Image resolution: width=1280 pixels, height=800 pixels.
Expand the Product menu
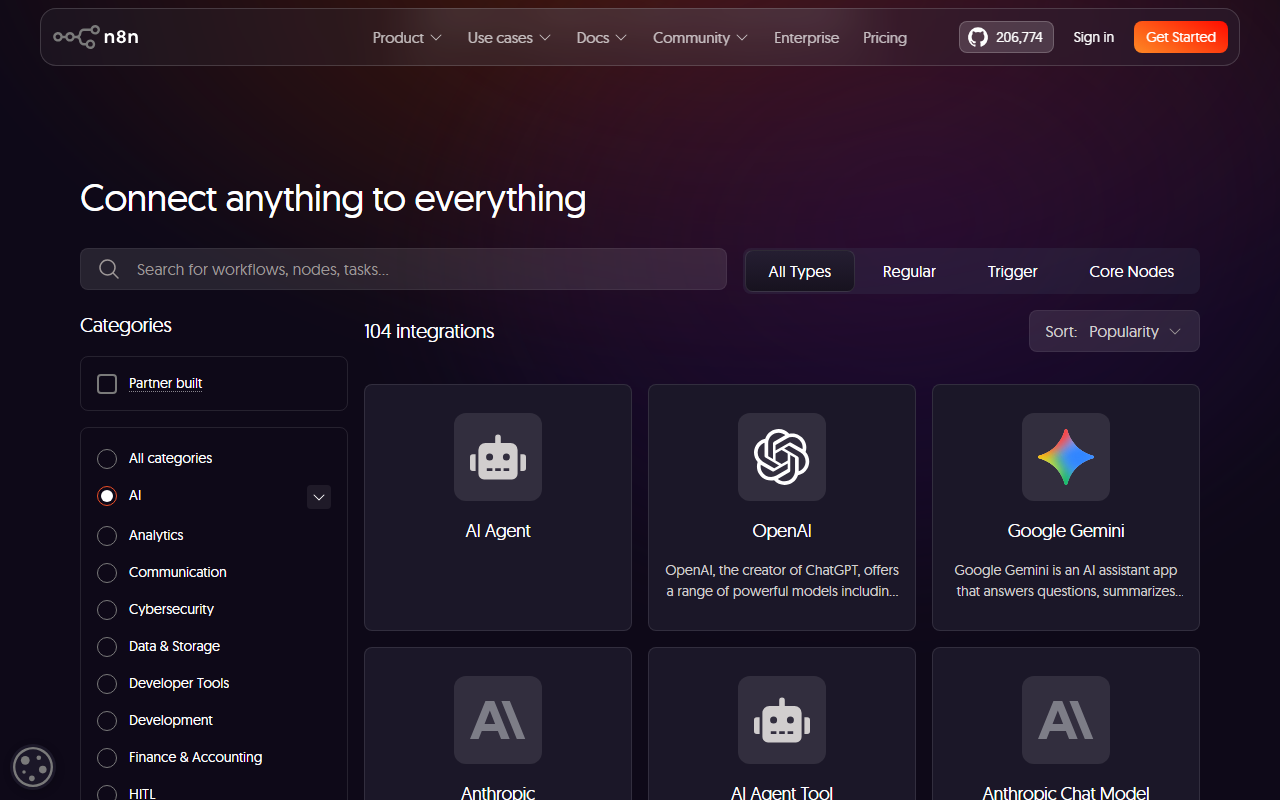(x=407, y=38)
